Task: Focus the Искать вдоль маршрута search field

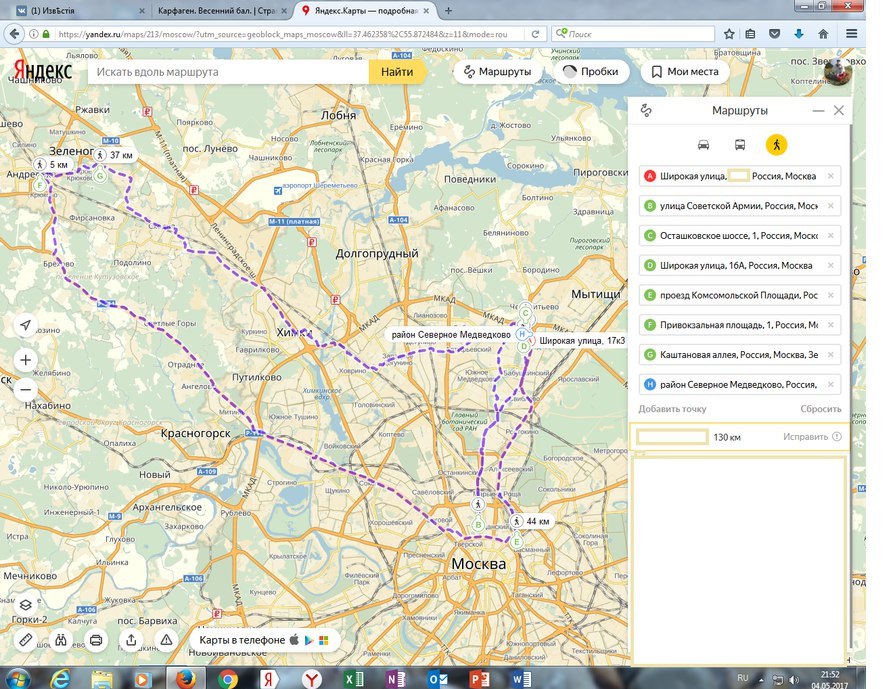Action: point(228,72)
